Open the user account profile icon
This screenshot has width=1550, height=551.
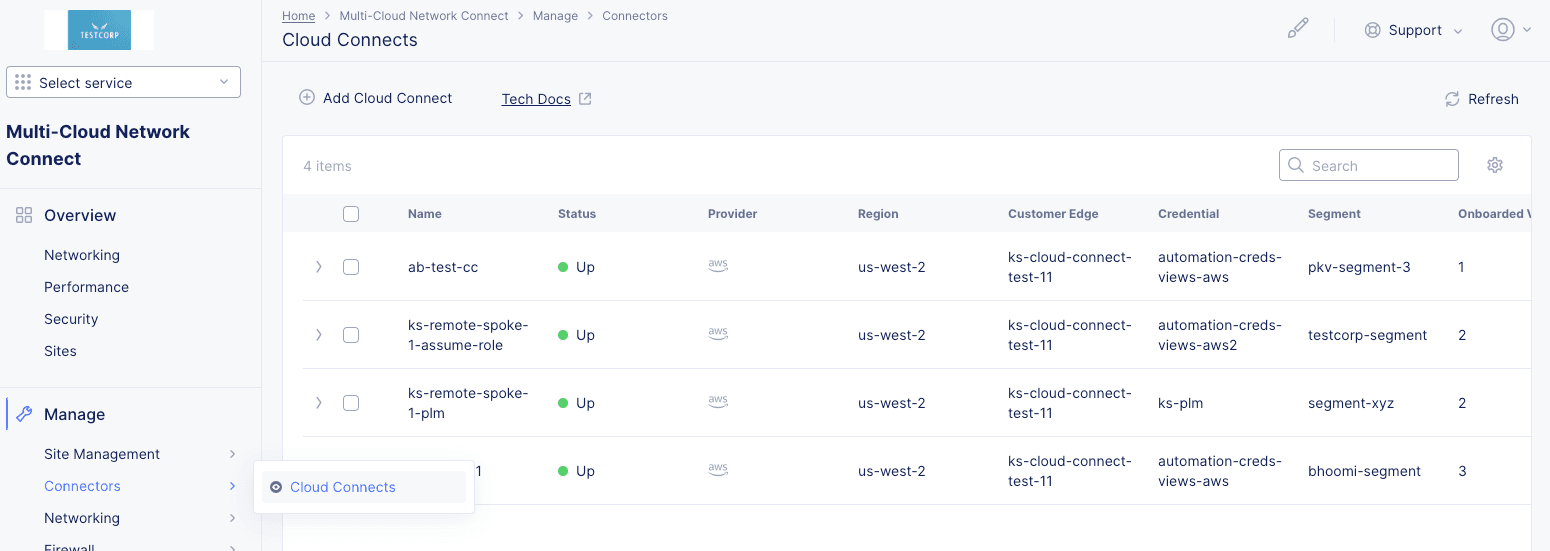(x=1502, y=30)
